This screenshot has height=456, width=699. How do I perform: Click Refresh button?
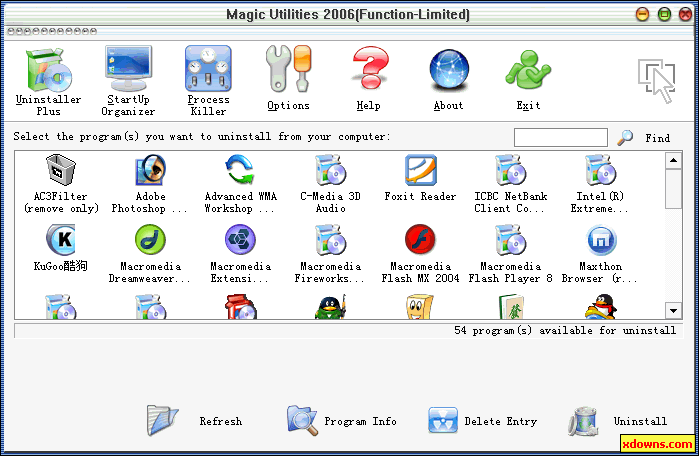pyautogui.click(x=195, y=421)
